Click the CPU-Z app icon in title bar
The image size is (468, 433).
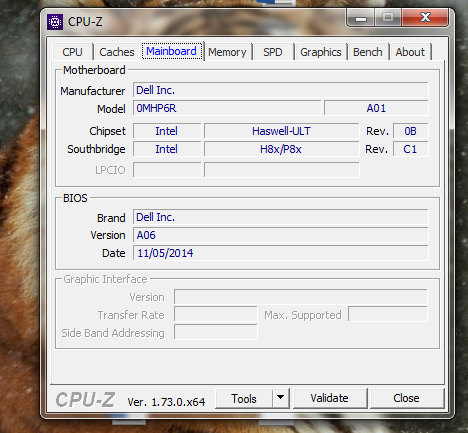click(55, 22)
